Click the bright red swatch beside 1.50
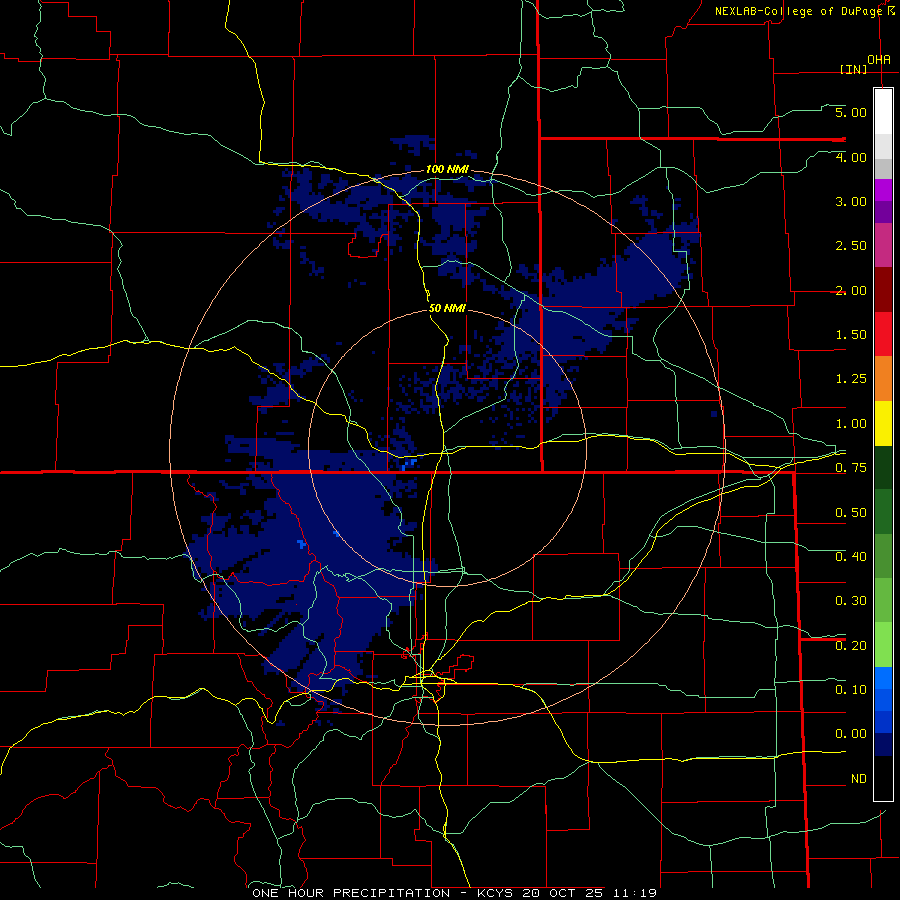 point(883,334)
